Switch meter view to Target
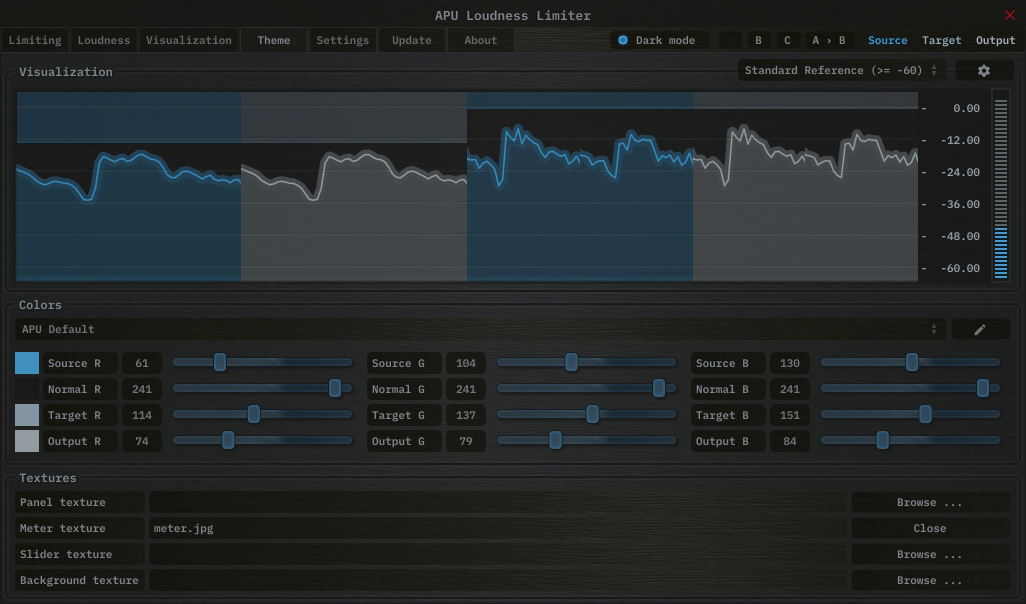The width and height of the screenshot is (1026, 604). coord(941,41)
